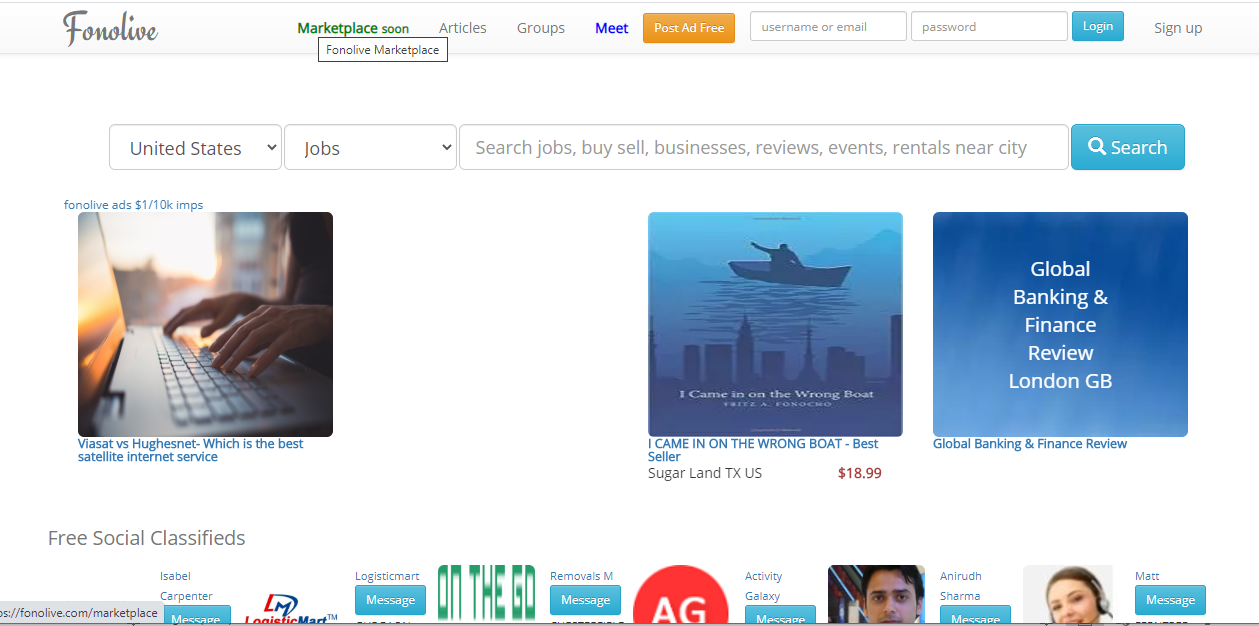Click the red AG avatar
1259x626 pixels.
[681, 596]
